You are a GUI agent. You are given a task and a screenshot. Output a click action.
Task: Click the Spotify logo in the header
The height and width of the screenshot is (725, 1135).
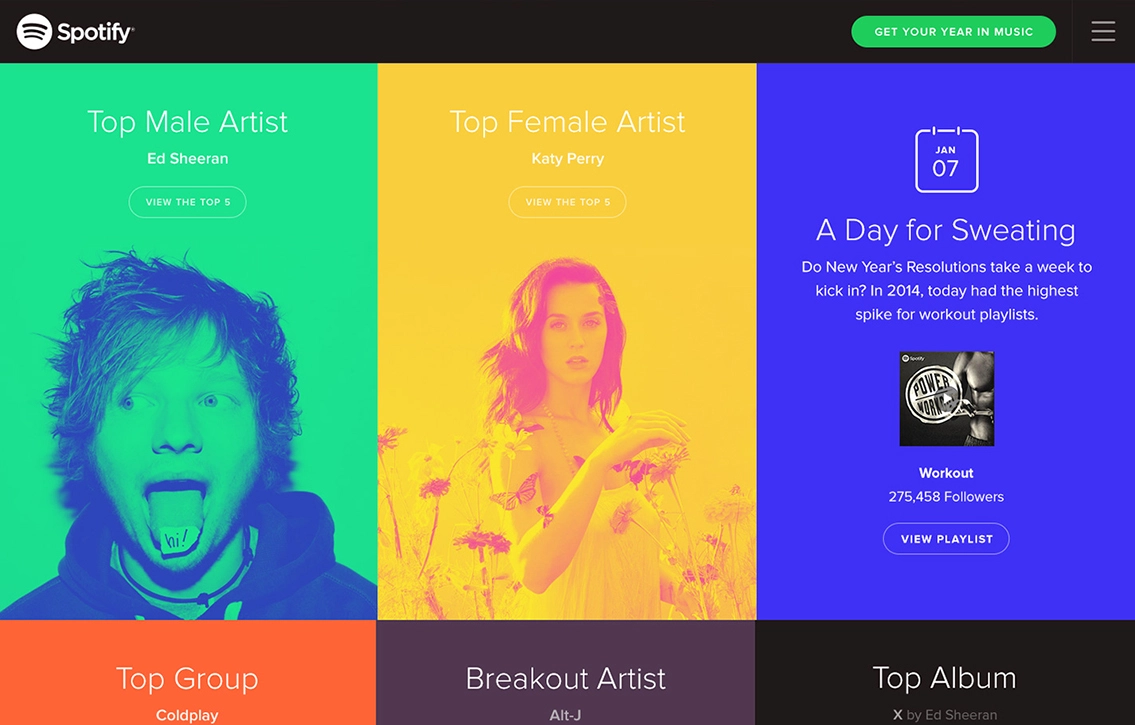(76, 32)
